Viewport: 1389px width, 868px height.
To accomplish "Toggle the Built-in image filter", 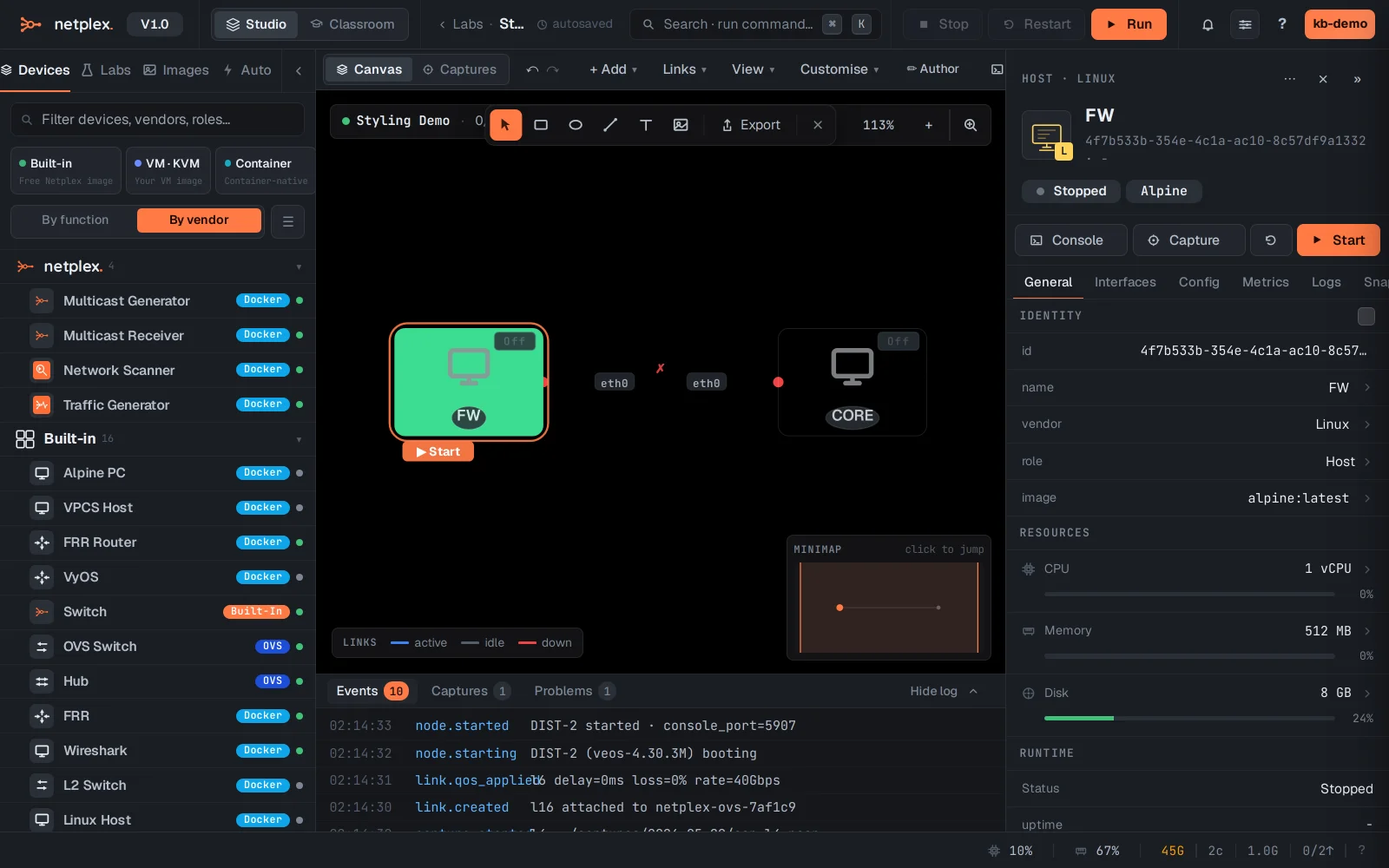I will click(66, 171).
